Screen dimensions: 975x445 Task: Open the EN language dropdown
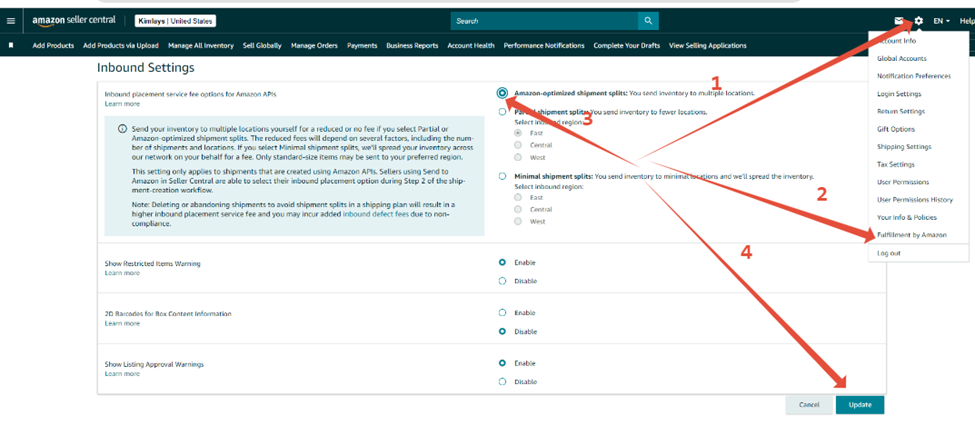941,21
